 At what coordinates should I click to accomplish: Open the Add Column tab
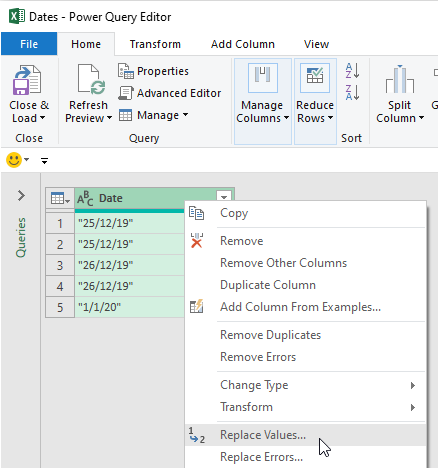coord(243,44)
